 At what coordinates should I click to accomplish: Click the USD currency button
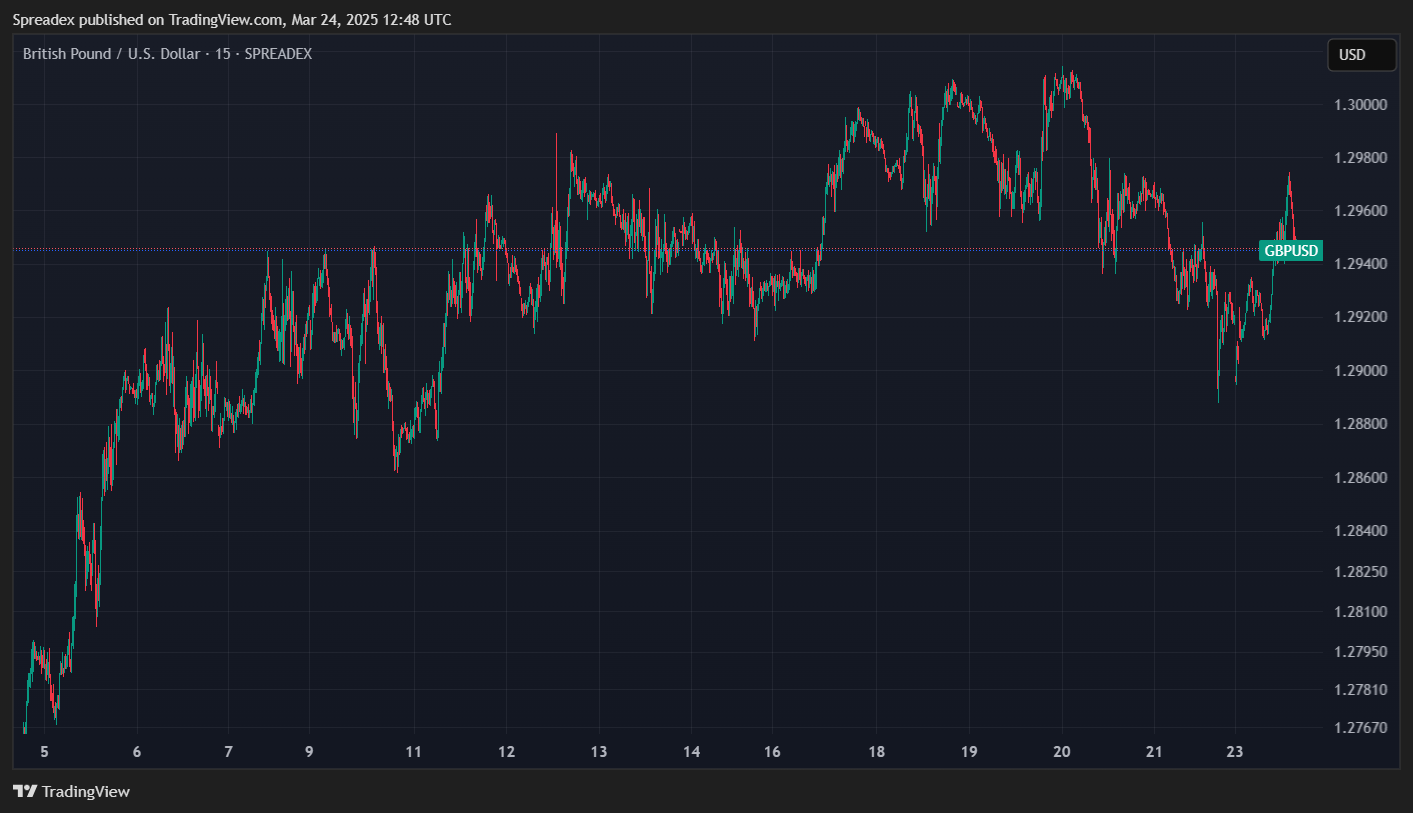(1361, 55)
